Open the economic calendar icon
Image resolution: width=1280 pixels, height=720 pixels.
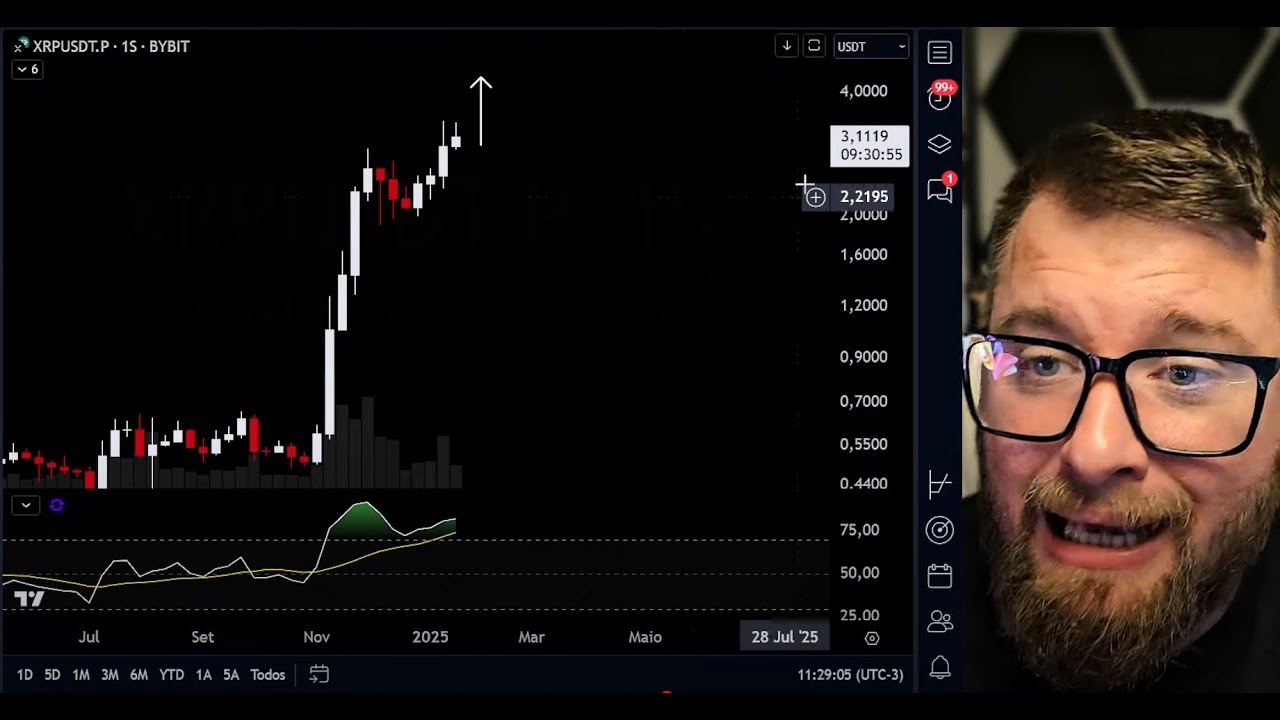(939, 576)
